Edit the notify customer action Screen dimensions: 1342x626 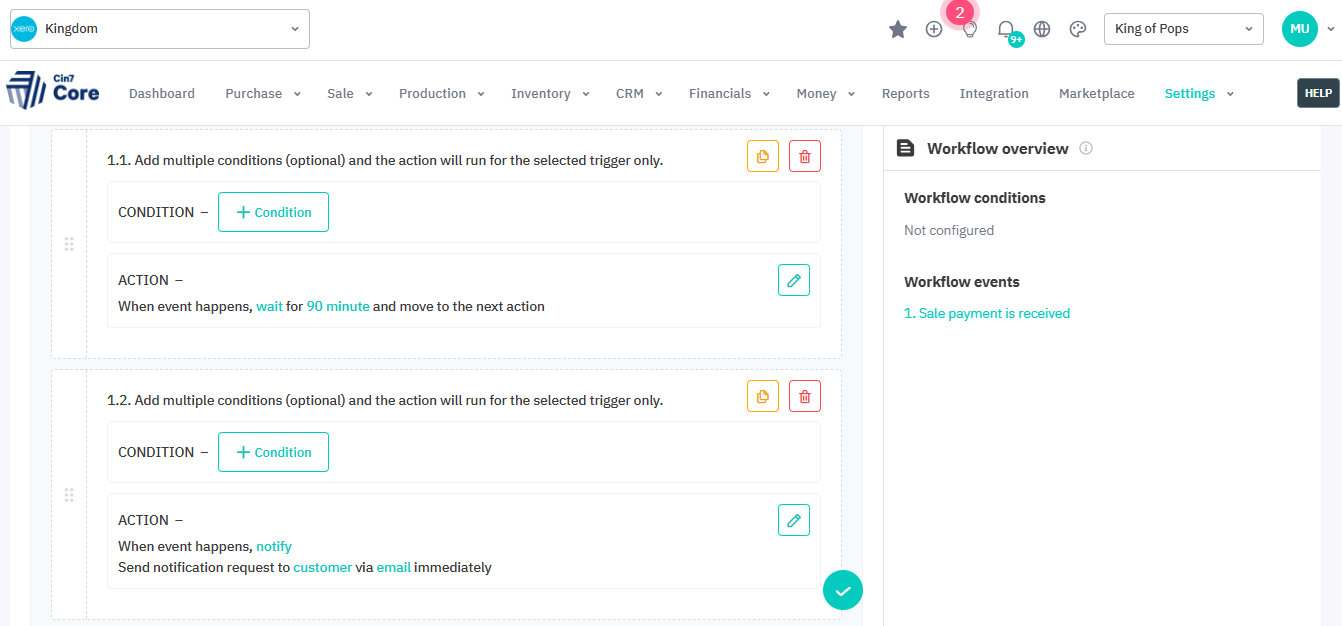pos(793,520)
